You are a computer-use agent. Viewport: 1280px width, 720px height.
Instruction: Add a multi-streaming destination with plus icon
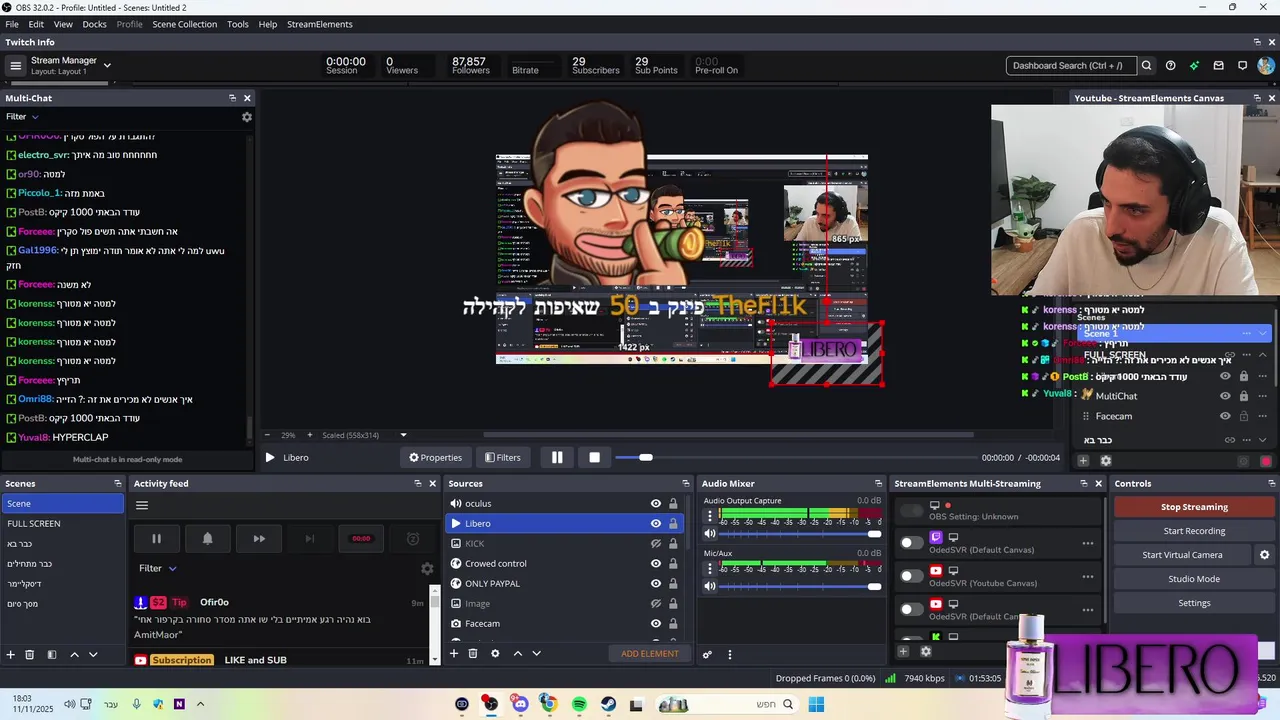coord(903,651)
